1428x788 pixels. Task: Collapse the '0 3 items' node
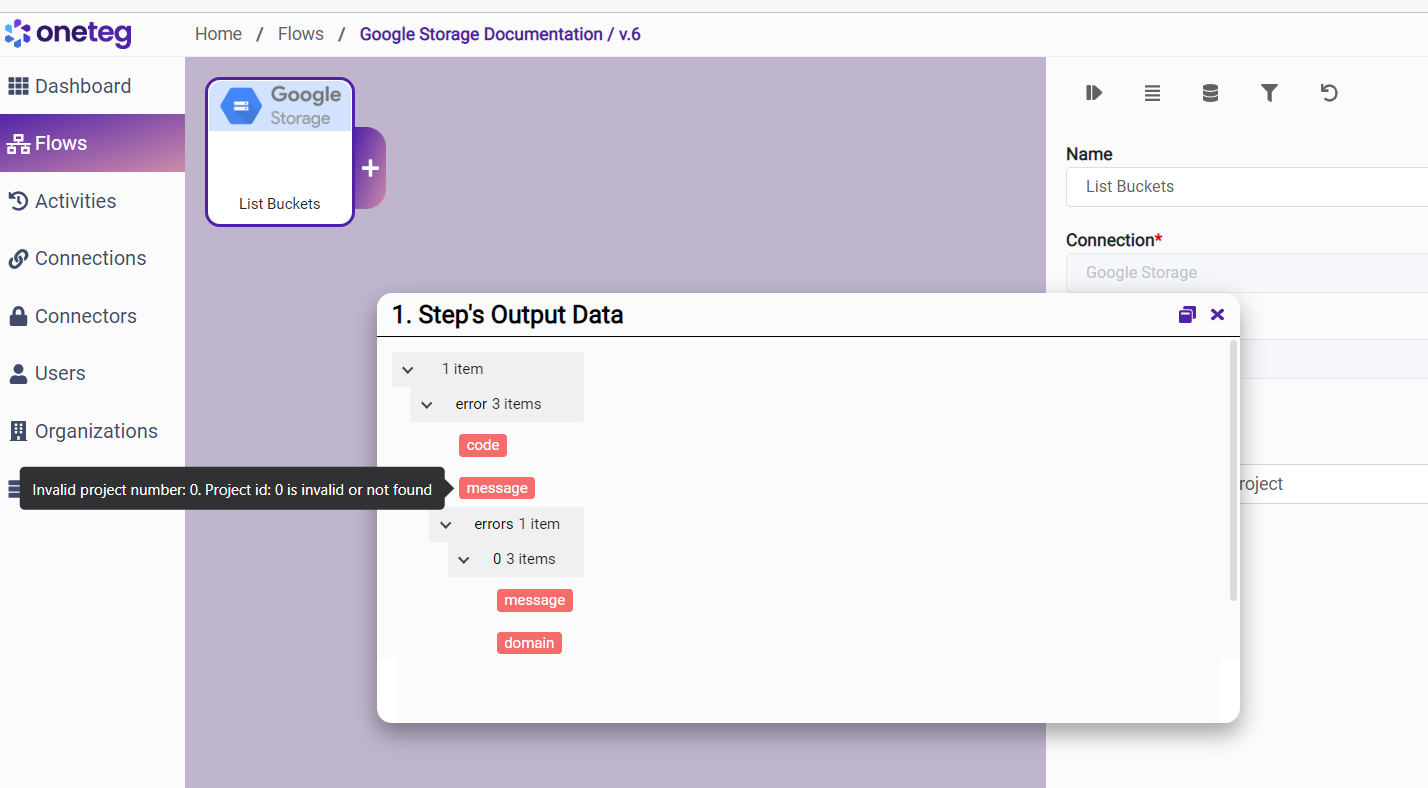tap(464, 560)
